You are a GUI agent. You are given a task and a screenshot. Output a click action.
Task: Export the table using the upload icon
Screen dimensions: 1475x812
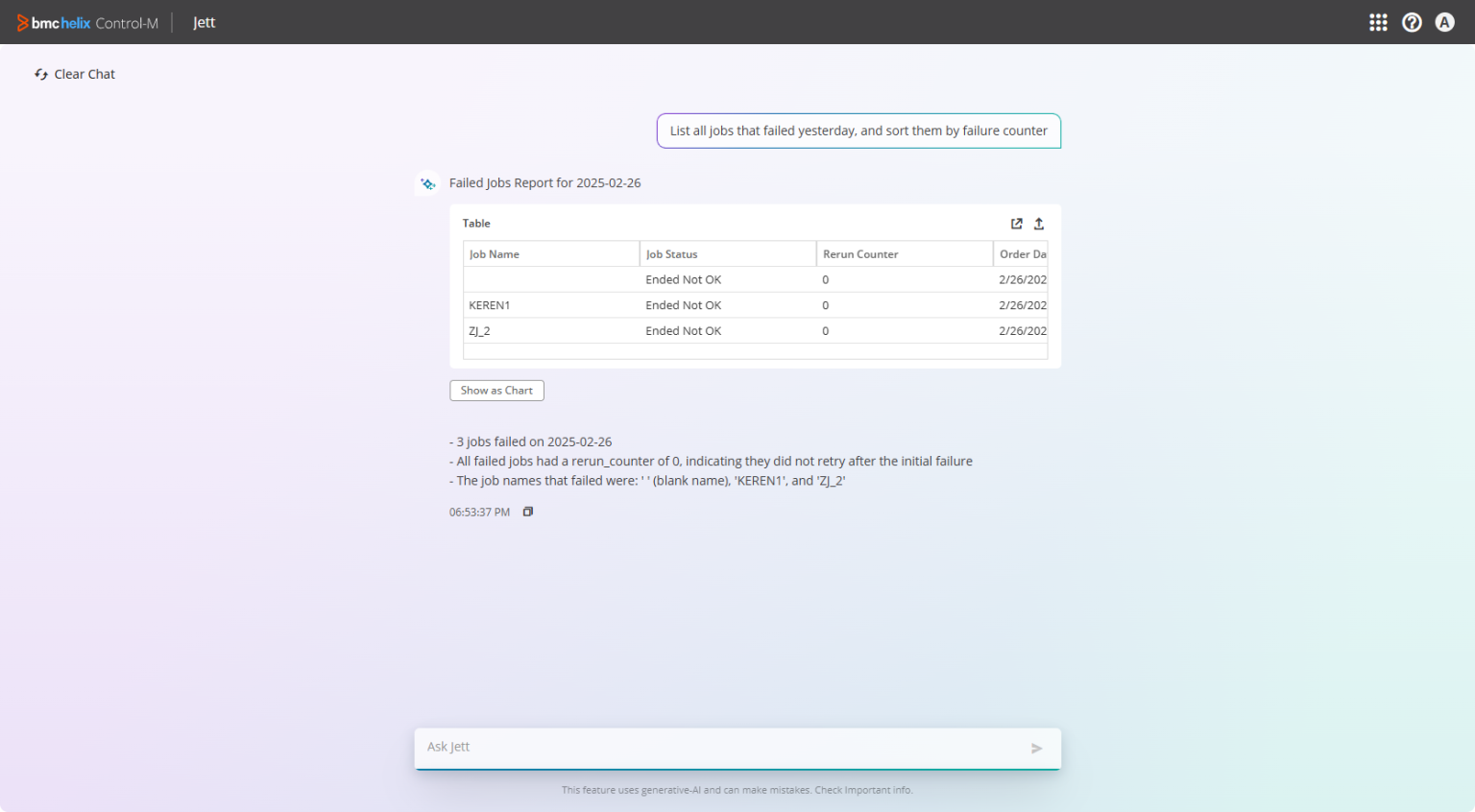tap(1038, 223)
